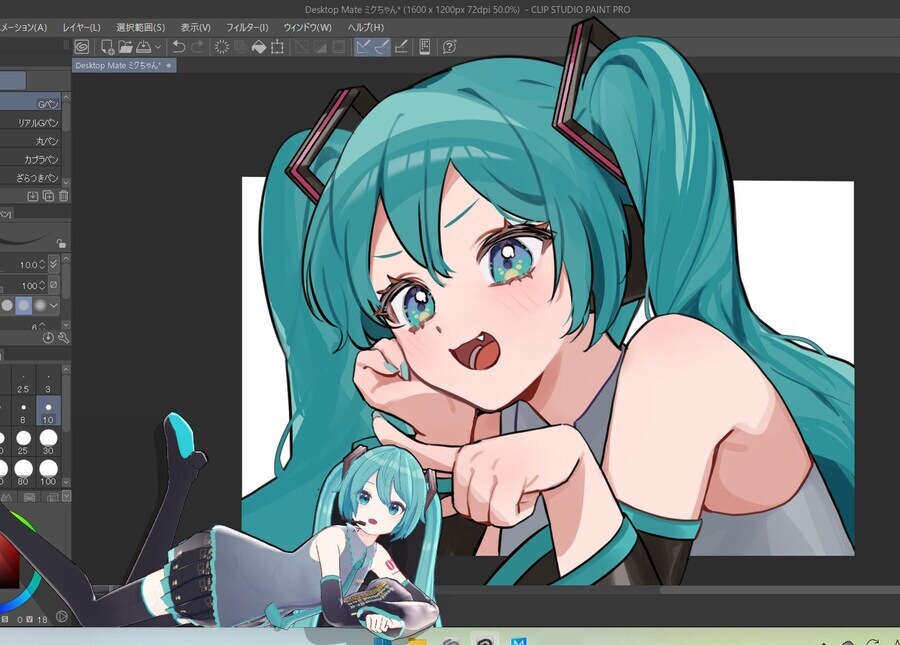Image resolution: width=900 pixels, height=645 pixels.
Task: Toggle the tool property lock icon
Action: coord(61,243)
